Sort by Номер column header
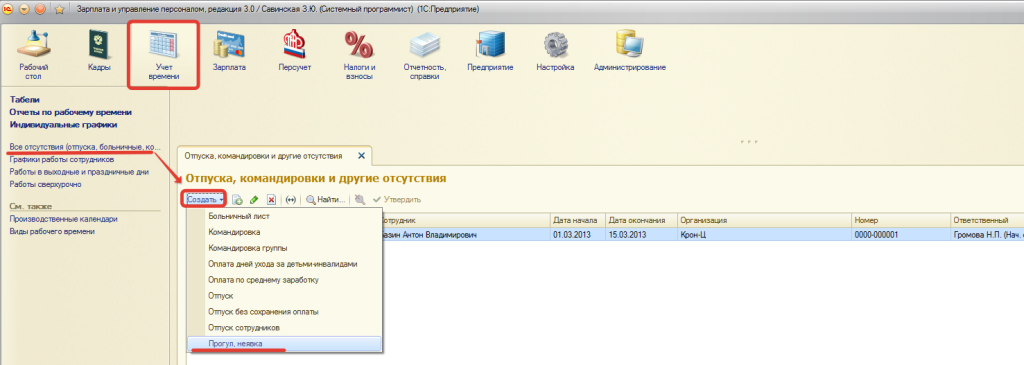1024x365 pixels. coord(901,221)
